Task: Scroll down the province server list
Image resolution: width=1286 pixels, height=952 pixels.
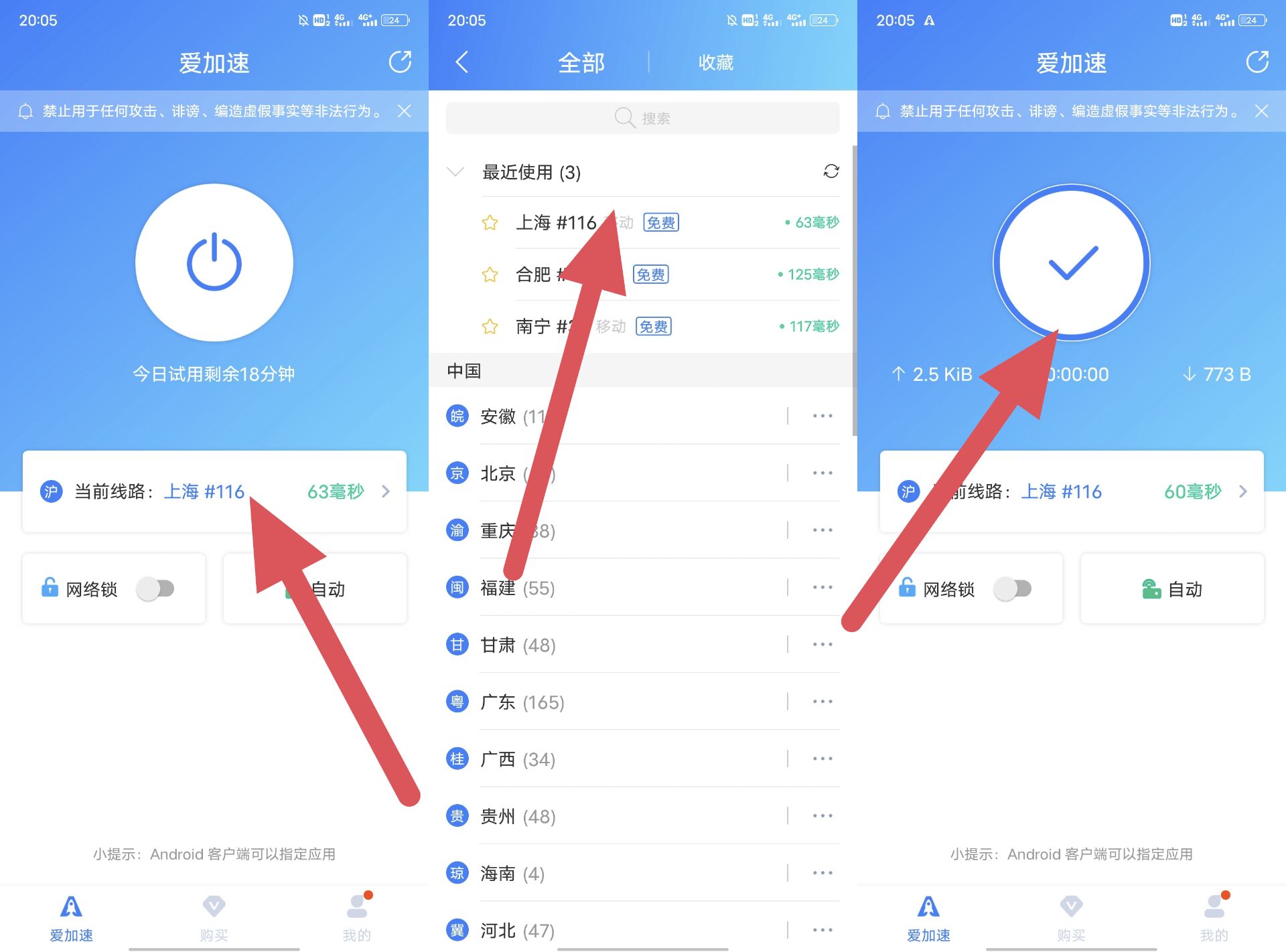Action: pyautogui.click(x=642, y=700)
